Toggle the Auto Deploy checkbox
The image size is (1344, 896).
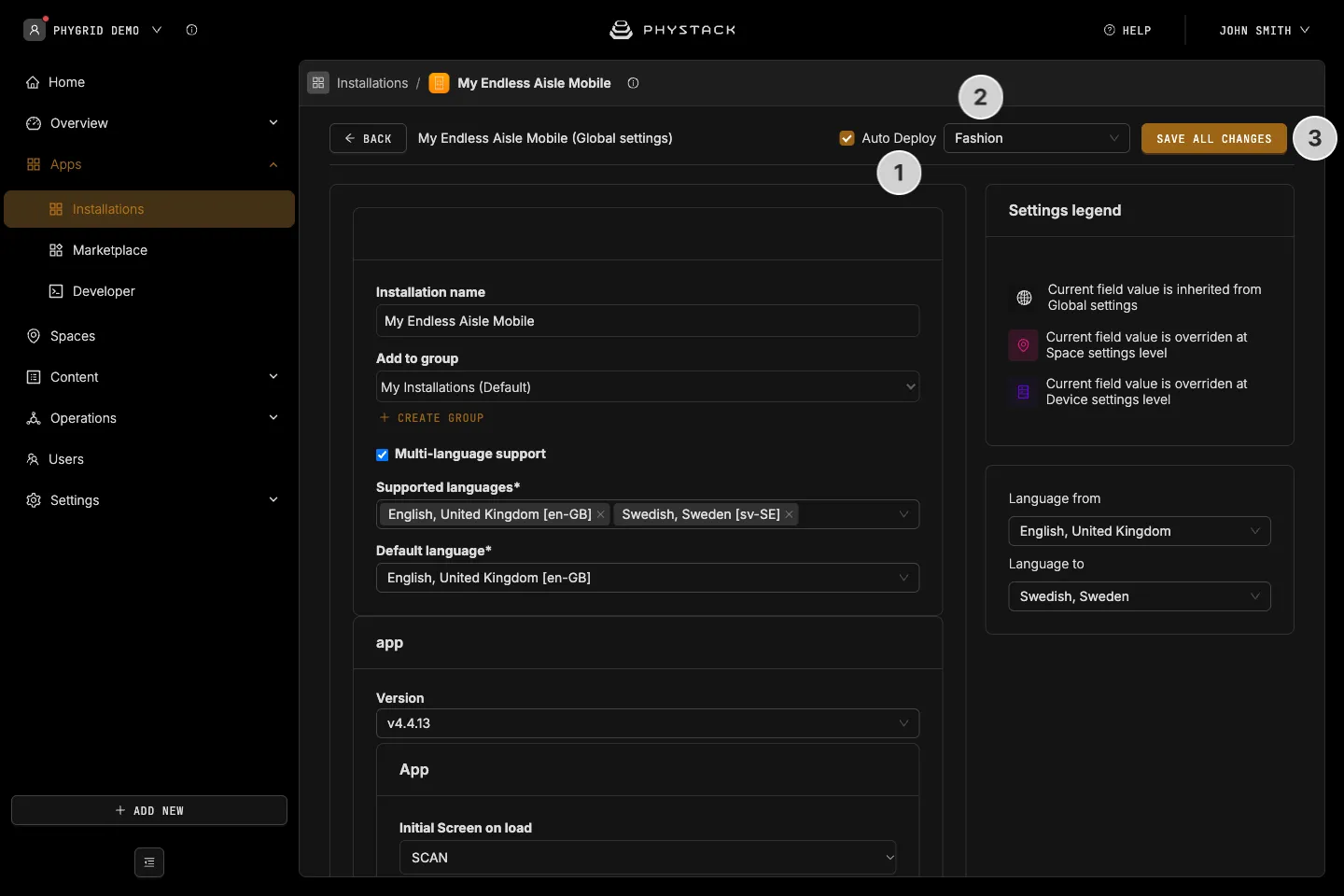tap(847, 138)
